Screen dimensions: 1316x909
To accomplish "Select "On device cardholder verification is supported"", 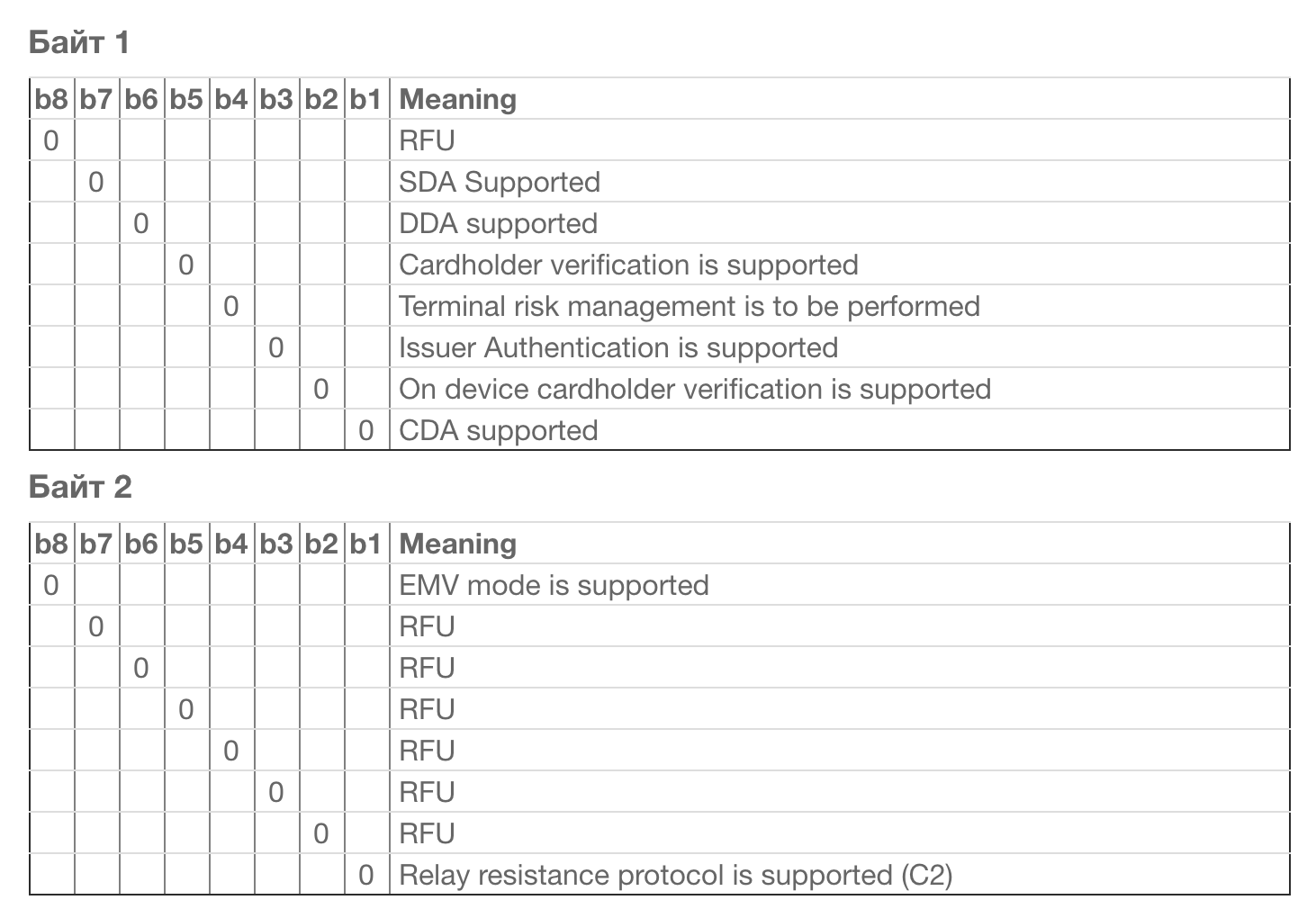I will [694, 389].
